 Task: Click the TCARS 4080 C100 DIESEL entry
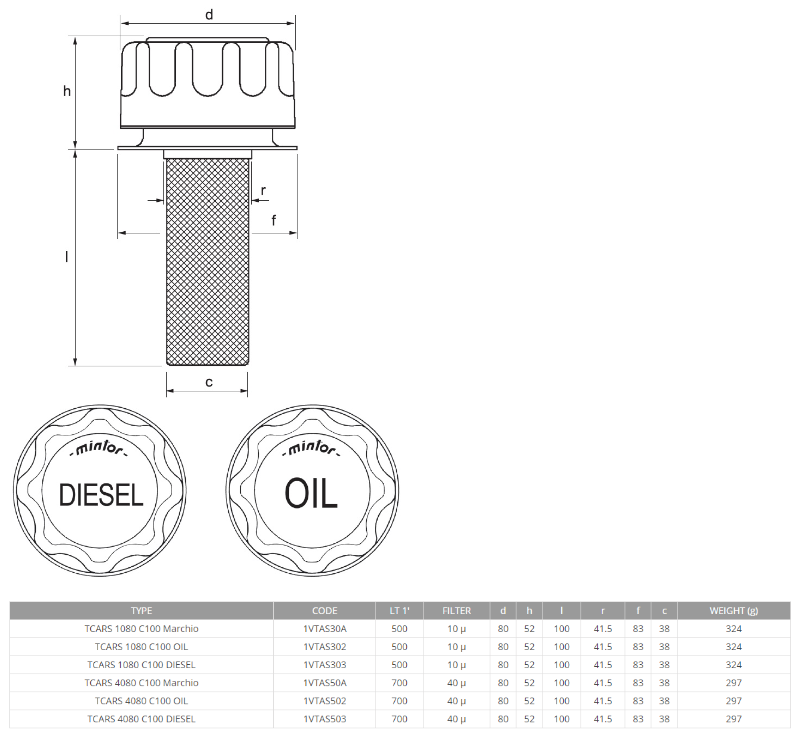click(x=142, y=718)
